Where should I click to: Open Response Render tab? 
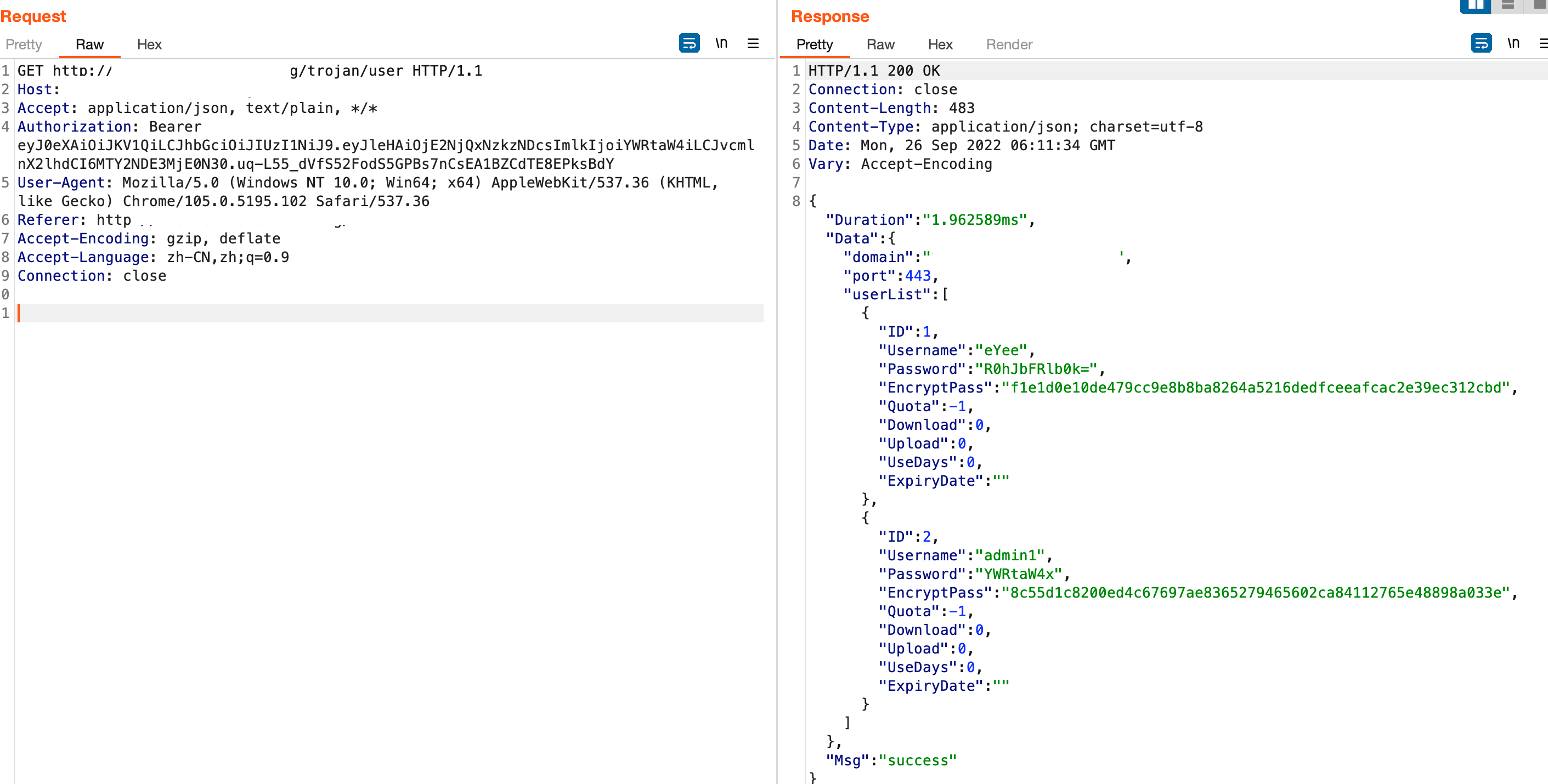(x=1009, y=44)
